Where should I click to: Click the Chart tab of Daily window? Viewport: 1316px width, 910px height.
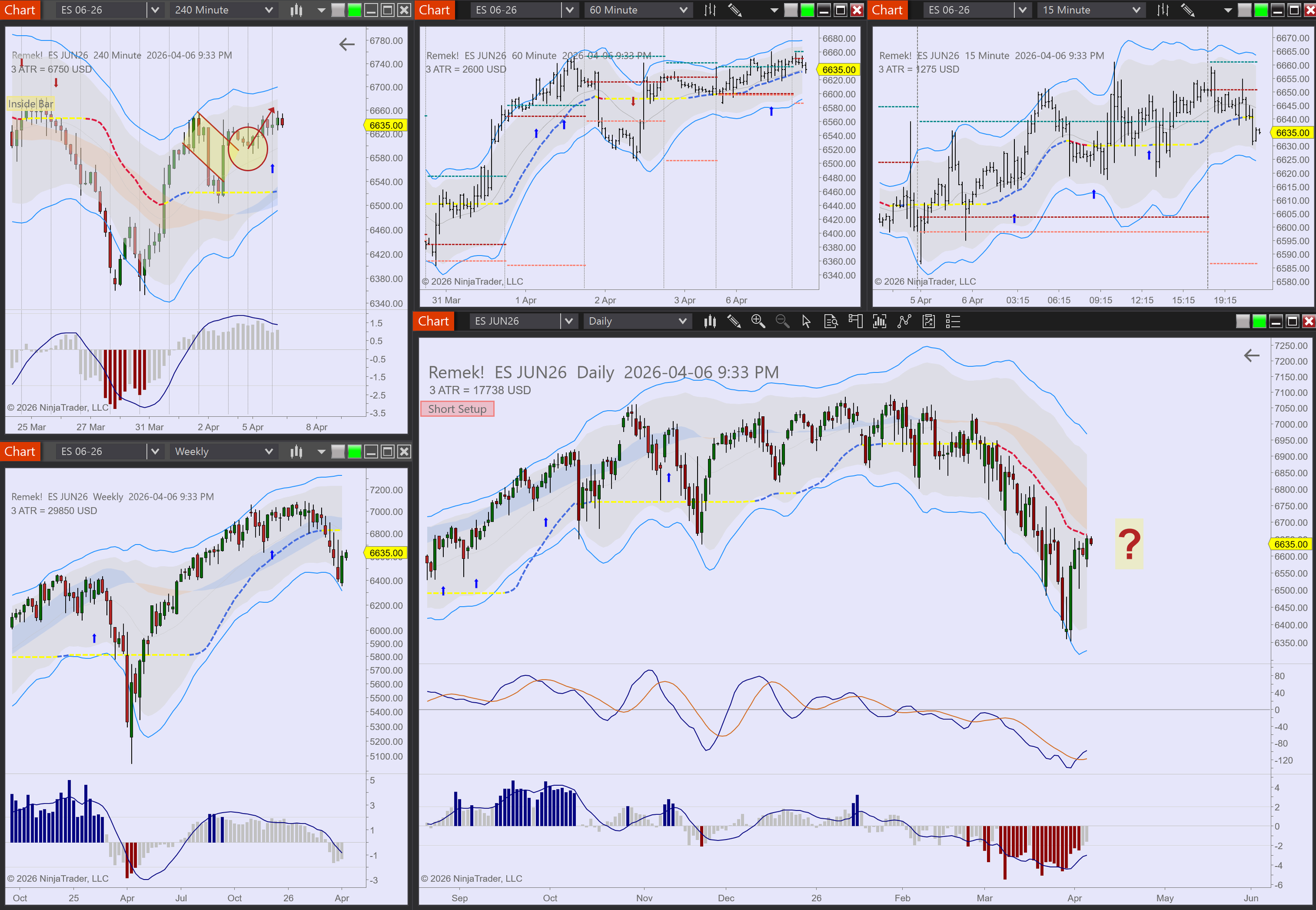pos(433,322)
